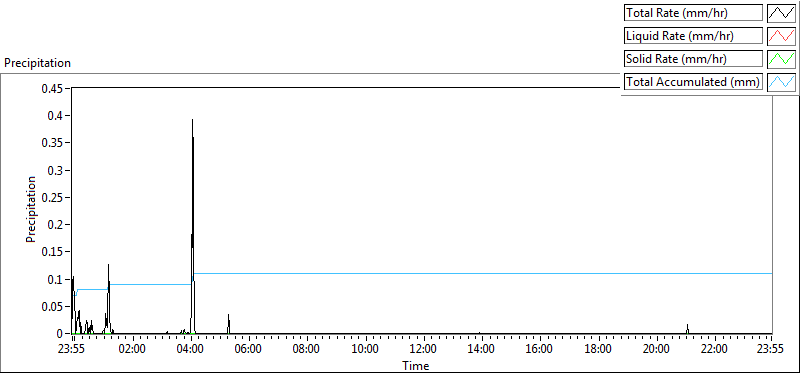The width and height of the screenshot is (800, 373).
Task: Select the Total Rate (mm/hr) legend label
Action: pos(693,13)
